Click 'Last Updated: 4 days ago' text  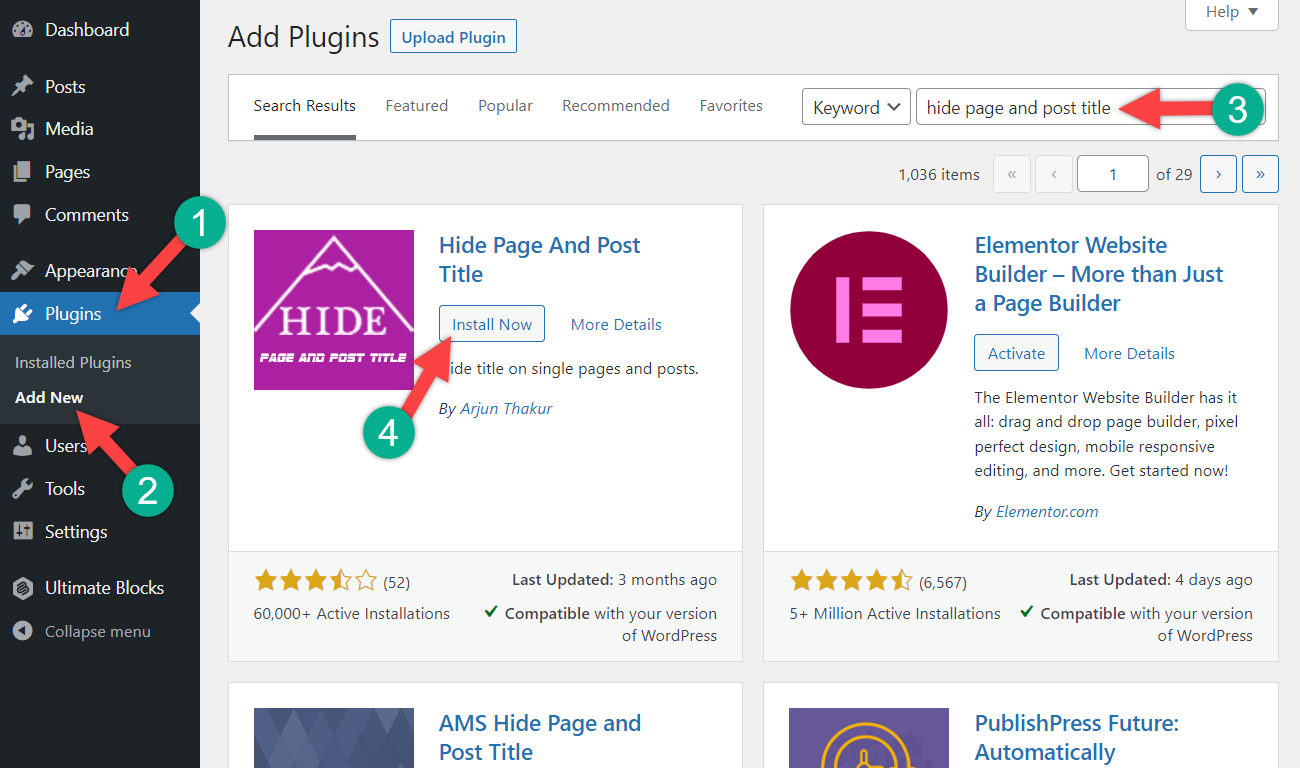point(1161,579)
